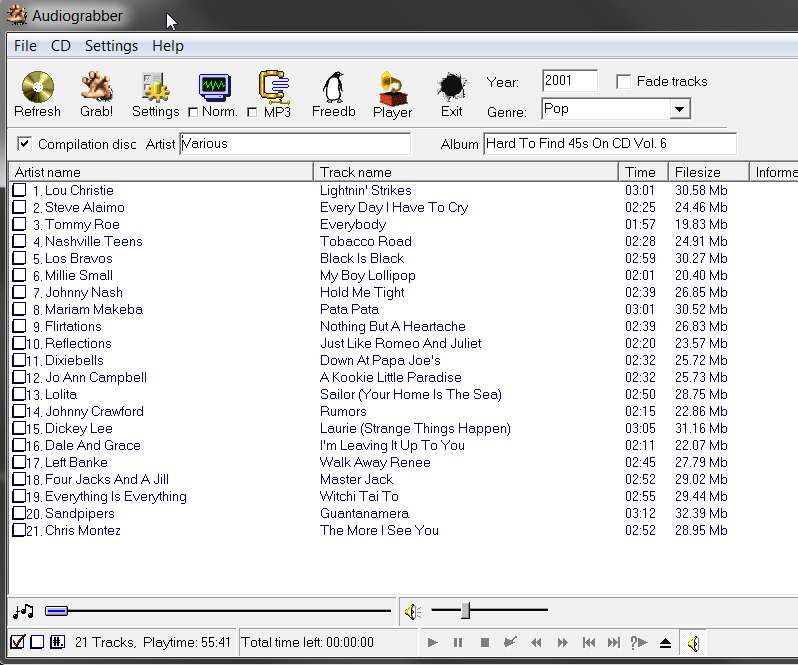
Task: Check the Chris Montez track checkbox
Action: (19, 530)
